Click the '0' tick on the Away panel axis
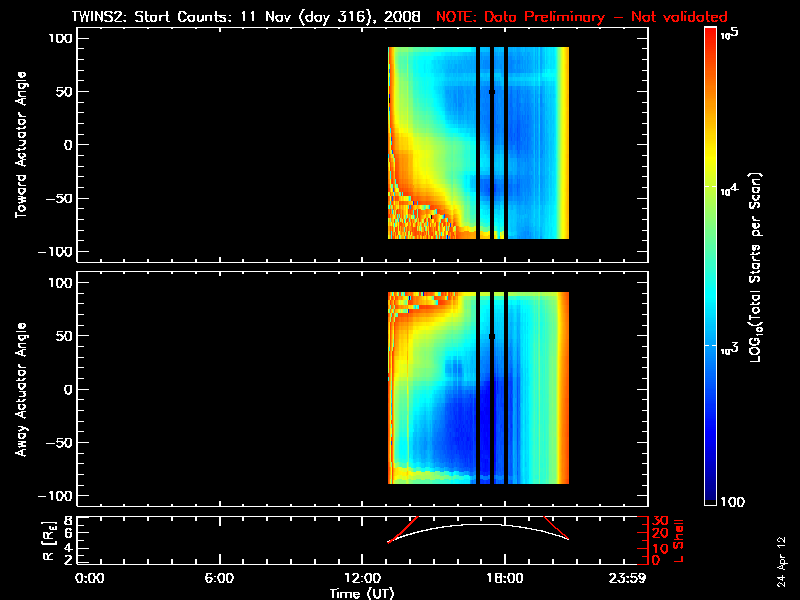The width and height of the screenshot is (800, 600). pyautogui.click(x=68, y=389)
